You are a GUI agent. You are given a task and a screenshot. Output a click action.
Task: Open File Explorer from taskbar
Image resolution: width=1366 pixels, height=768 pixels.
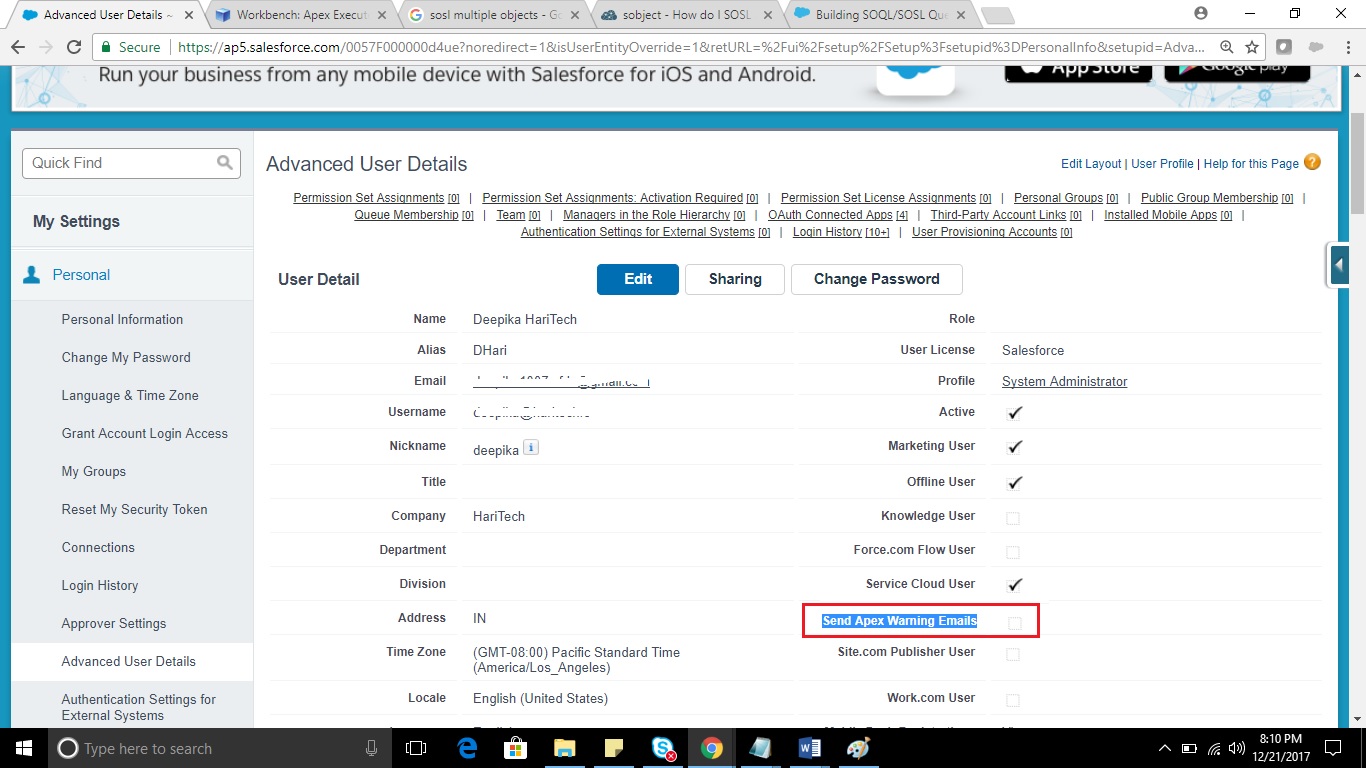click(x=565, y=747)
